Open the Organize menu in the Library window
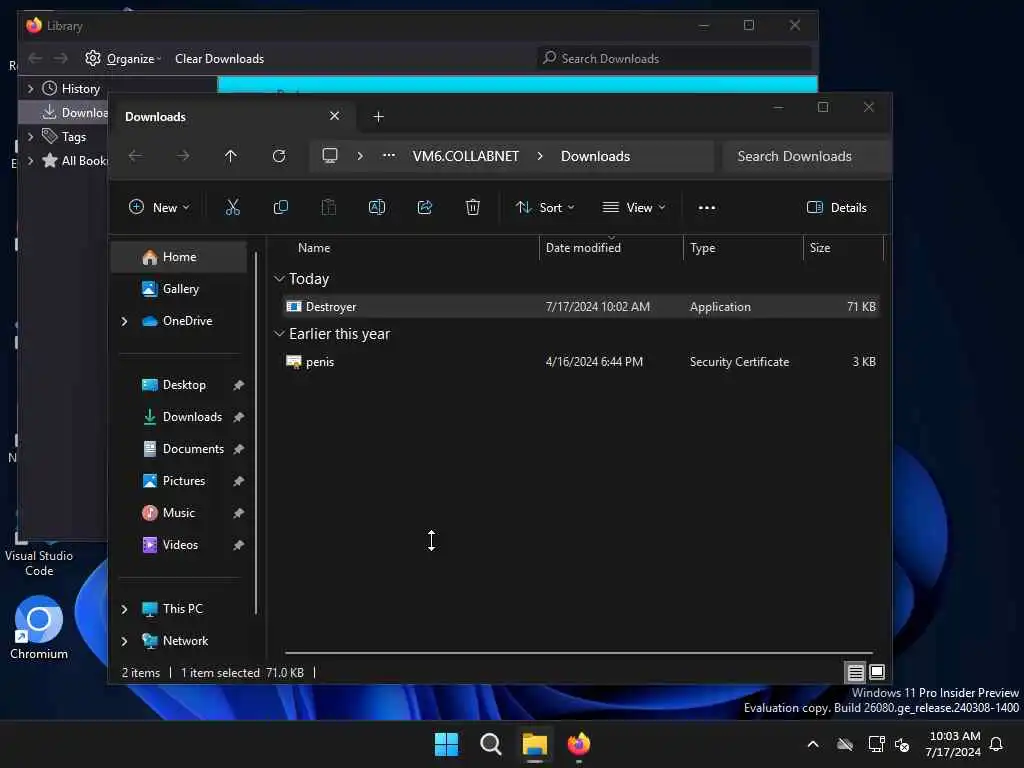Screen dimensions: 1024x768 pos(124,59)
